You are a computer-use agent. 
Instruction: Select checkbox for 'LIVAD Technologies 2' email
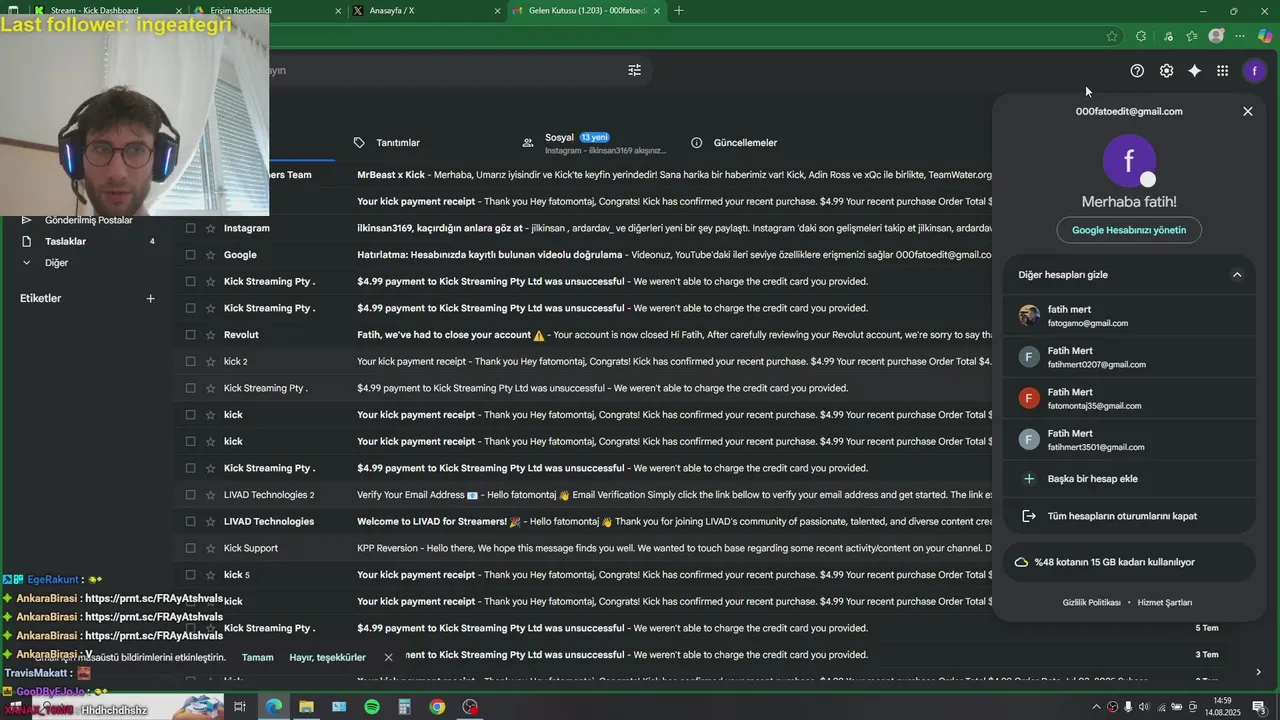[190, 495]
